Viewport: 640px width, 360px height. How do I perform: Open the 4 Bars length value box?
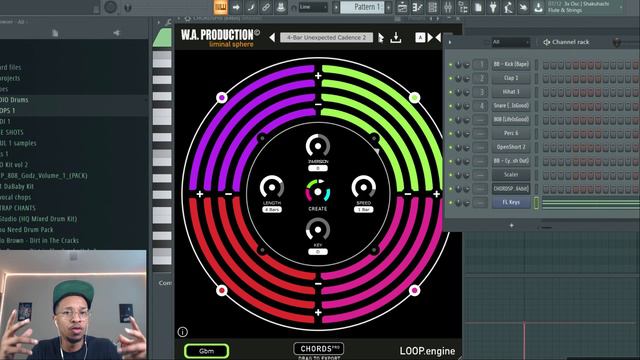coord(272,209)
